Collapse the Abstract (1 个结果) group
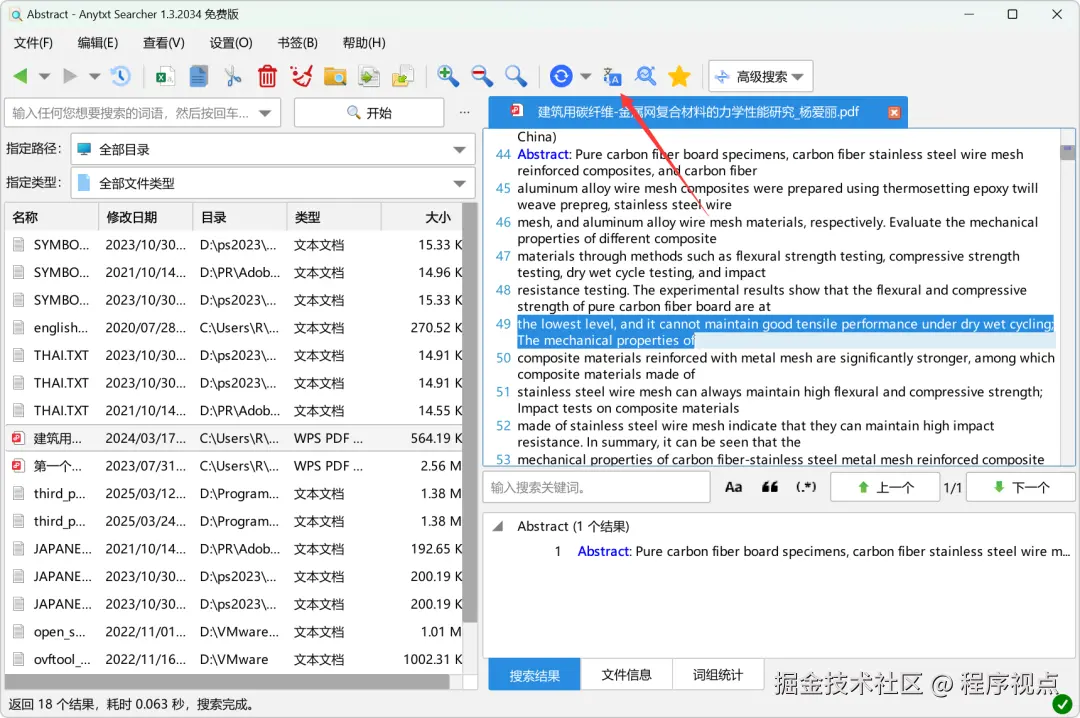This screenshot has width=1080, height=718. pyautogui.click(x=497, y=526)
